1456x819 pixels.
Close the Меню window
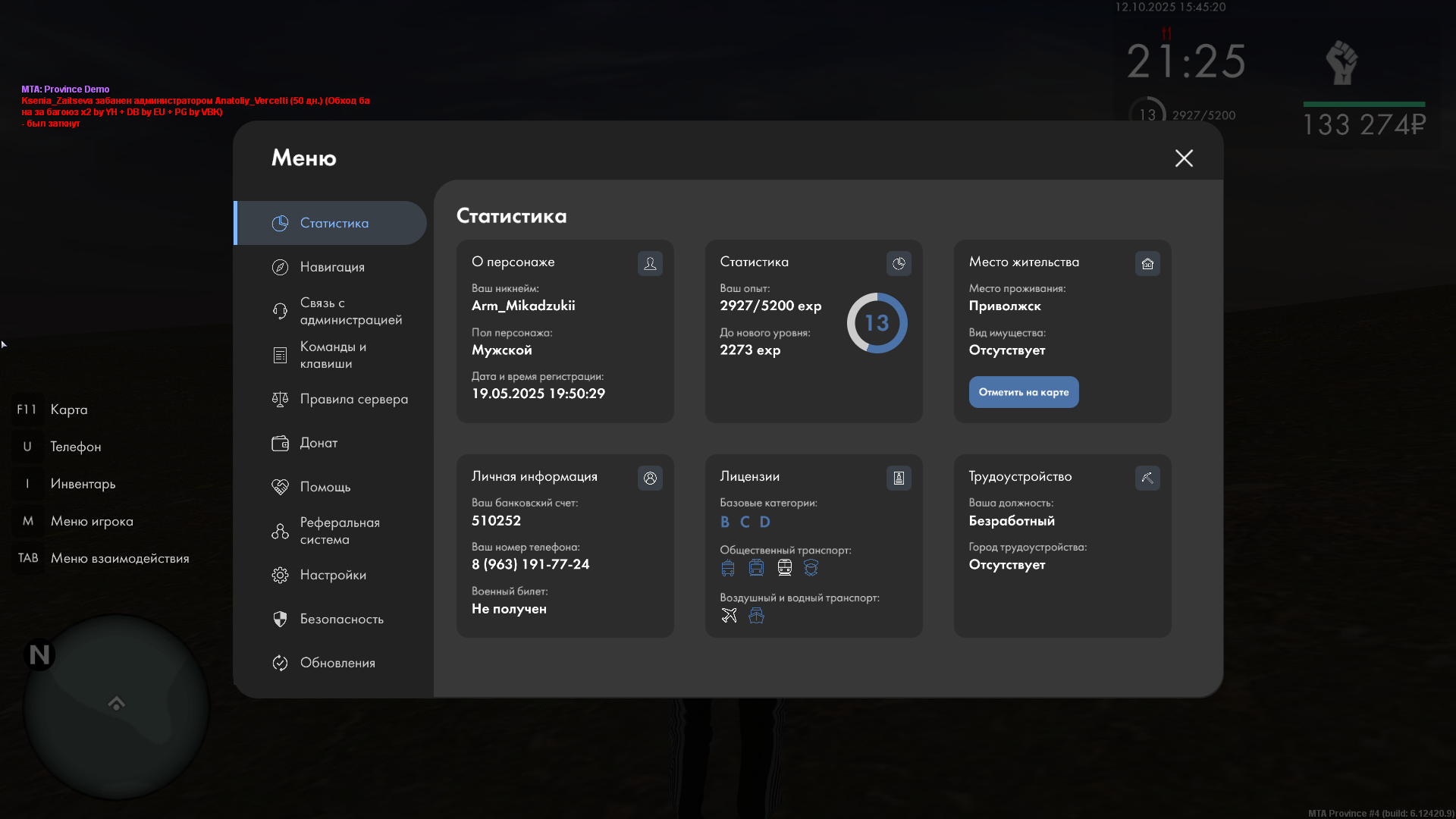pos(1184,158)
